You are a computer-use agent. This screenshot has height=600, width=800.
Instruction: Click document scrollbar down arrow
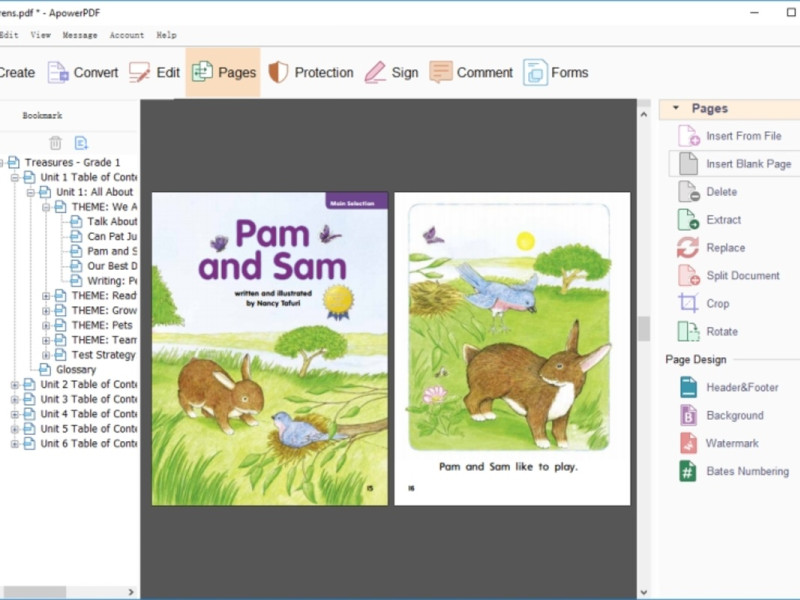[644, 592]
